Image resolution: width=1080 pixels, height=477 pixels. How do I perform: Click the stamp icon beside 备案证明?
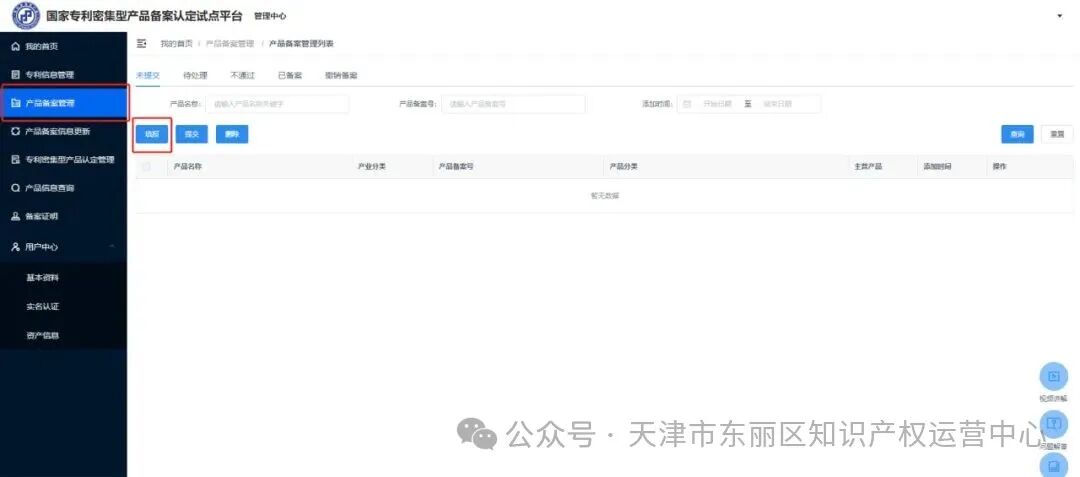tap(16, 215)
